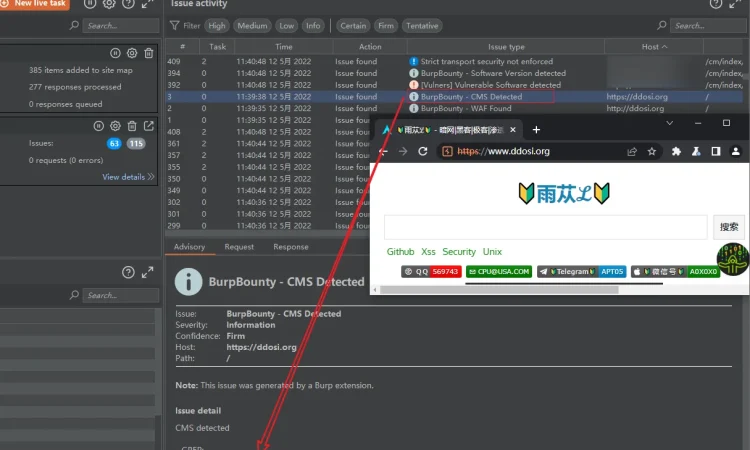Switch to the Advisory tab
The image size is (750, 450).
[189, 247]
